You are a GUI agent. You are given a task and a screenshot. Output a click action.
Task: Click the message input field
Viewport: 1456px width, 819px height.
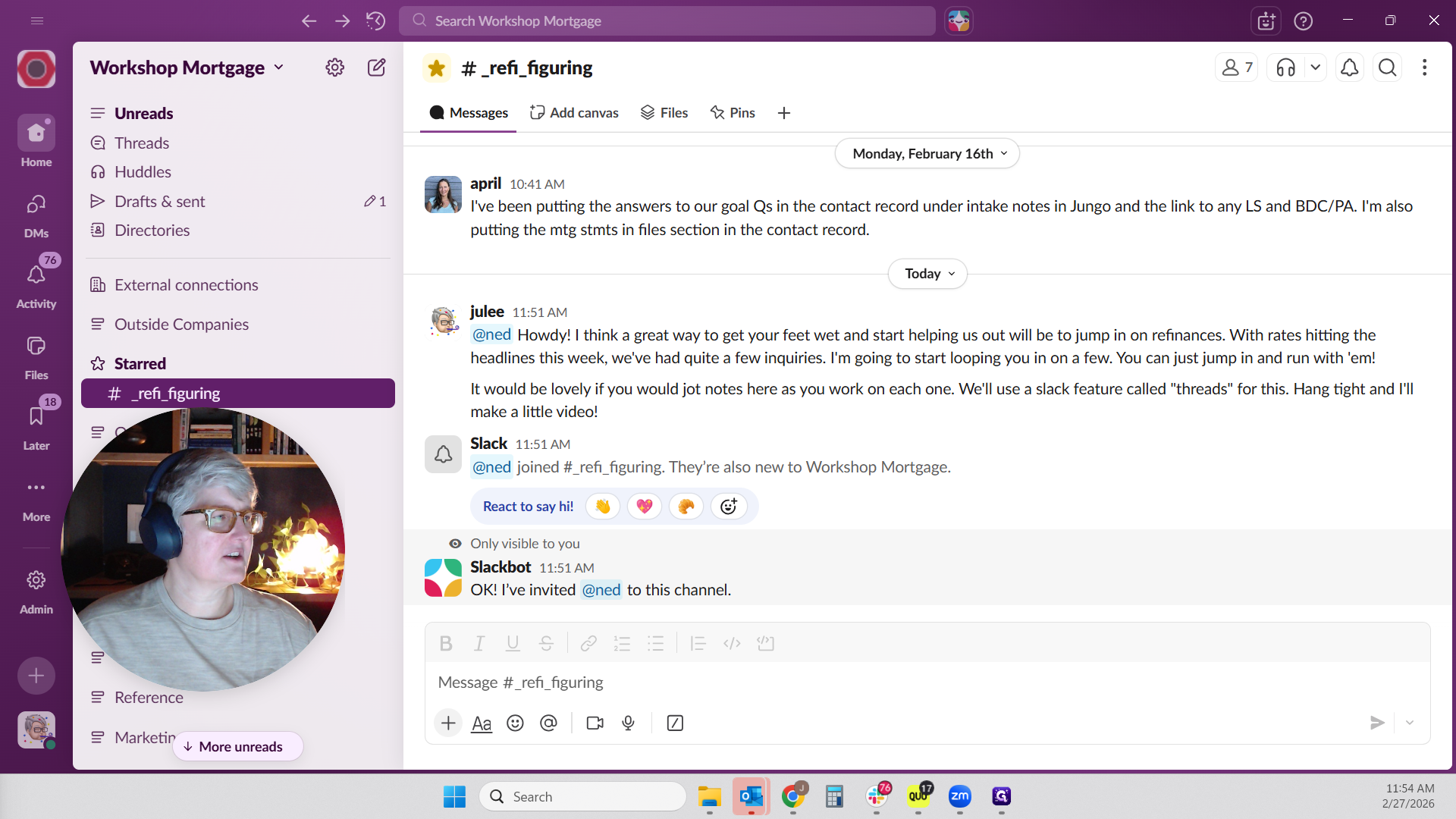[x=910, y=682]
